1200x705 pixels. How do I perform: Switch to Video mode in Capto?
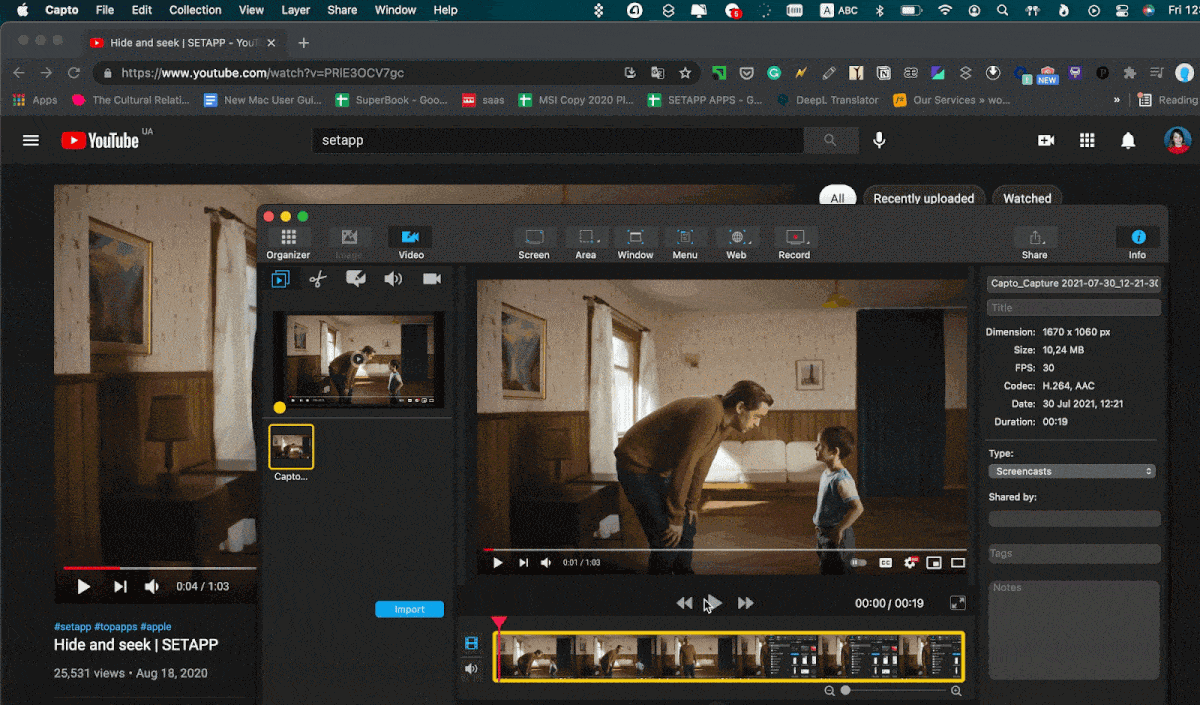tap(410, 243)
